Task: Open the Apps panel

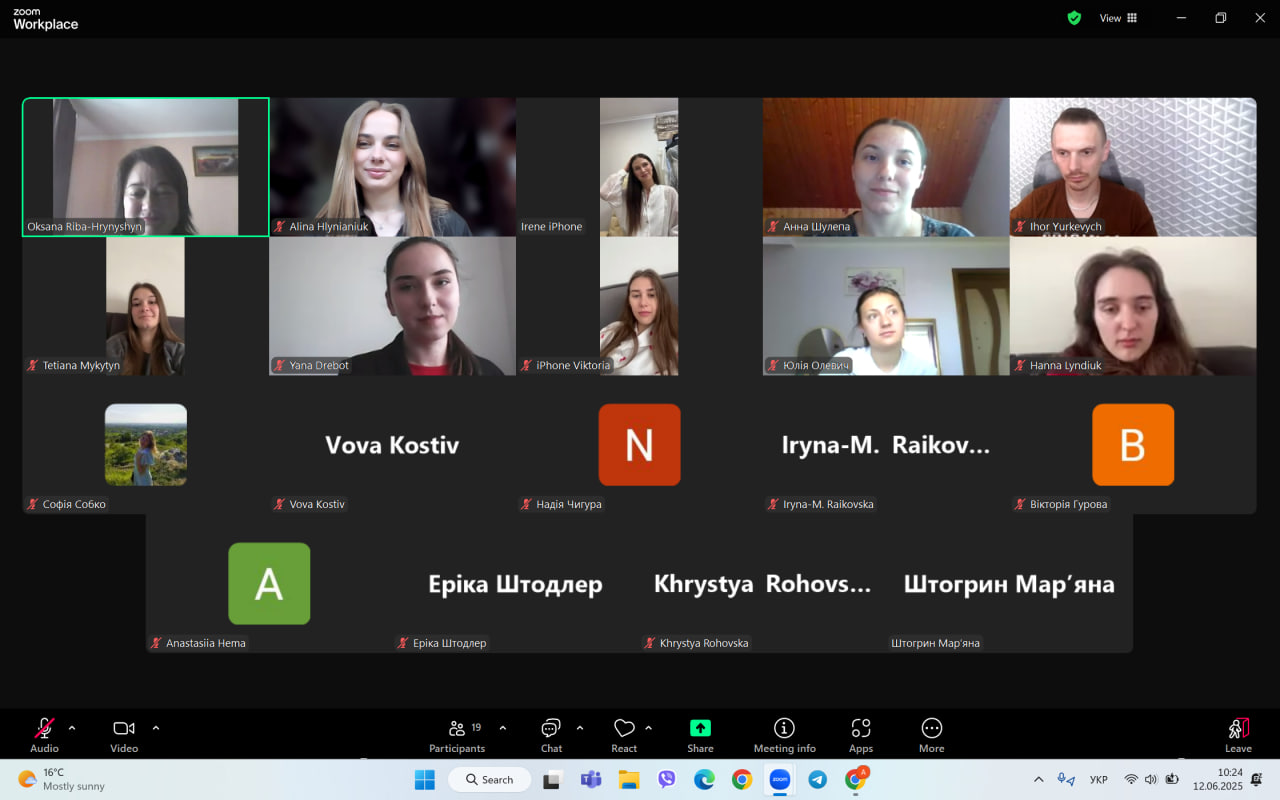Action: pos(861,735)
